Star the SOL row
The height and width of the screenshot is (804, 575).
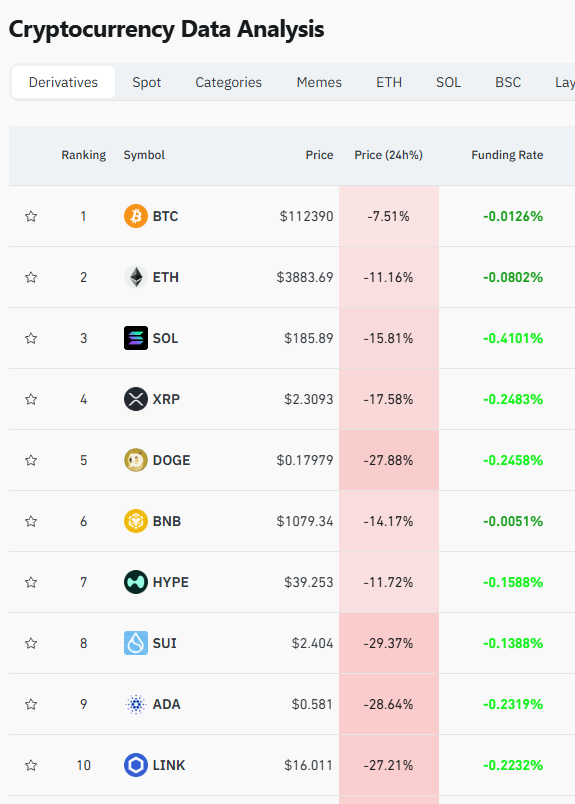tap(31, 338)
